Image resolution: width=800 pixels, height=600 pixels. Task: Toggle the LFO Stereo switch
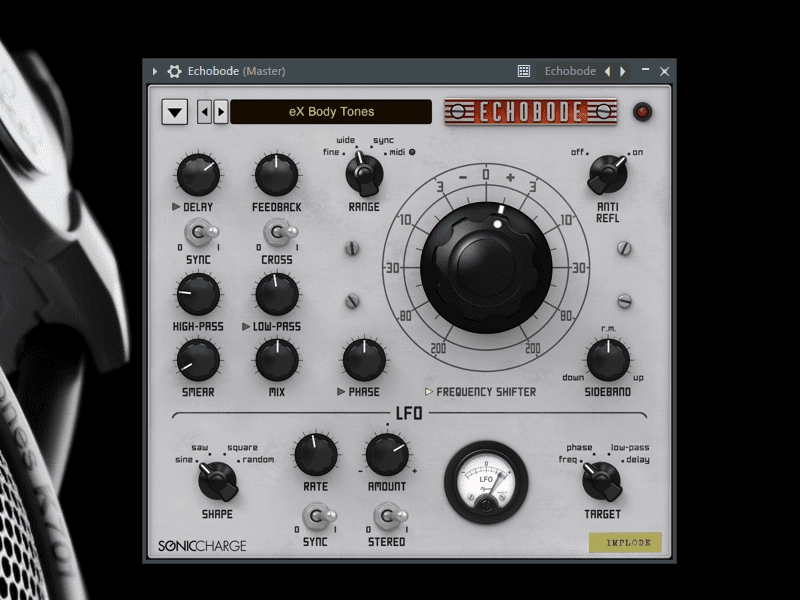point(390,516)
